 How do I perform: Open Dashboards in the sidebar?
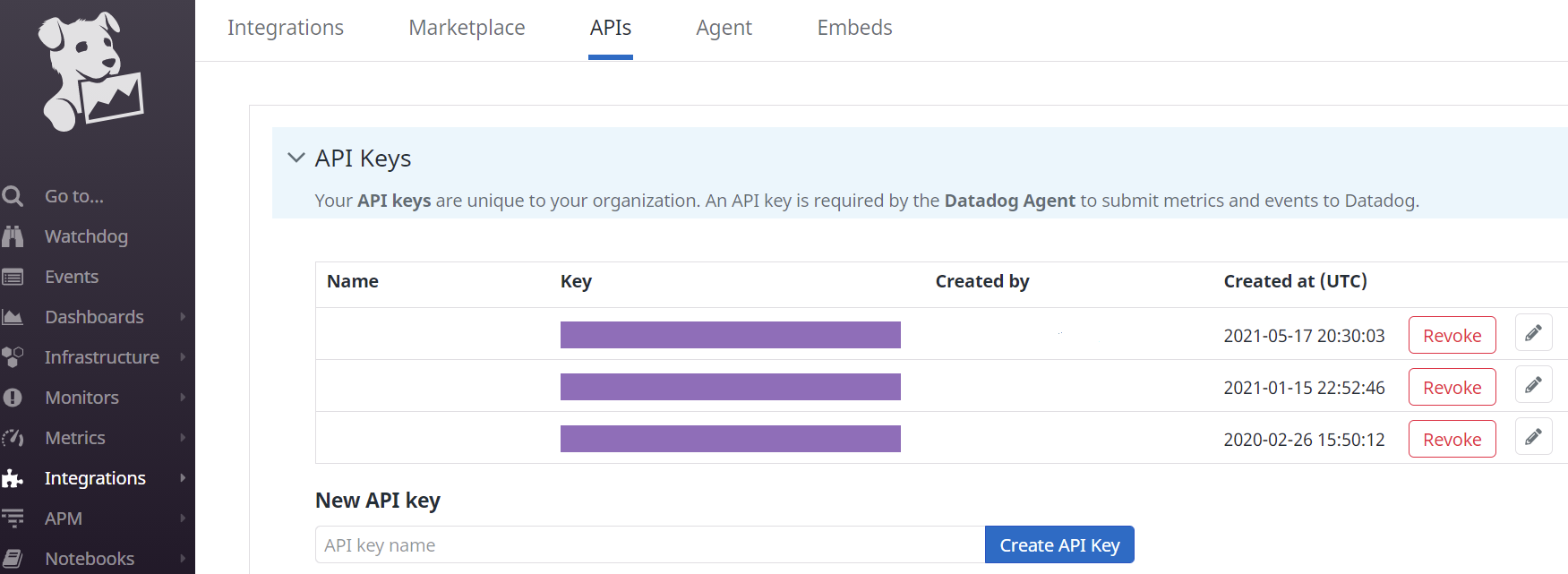click(94, 317)
